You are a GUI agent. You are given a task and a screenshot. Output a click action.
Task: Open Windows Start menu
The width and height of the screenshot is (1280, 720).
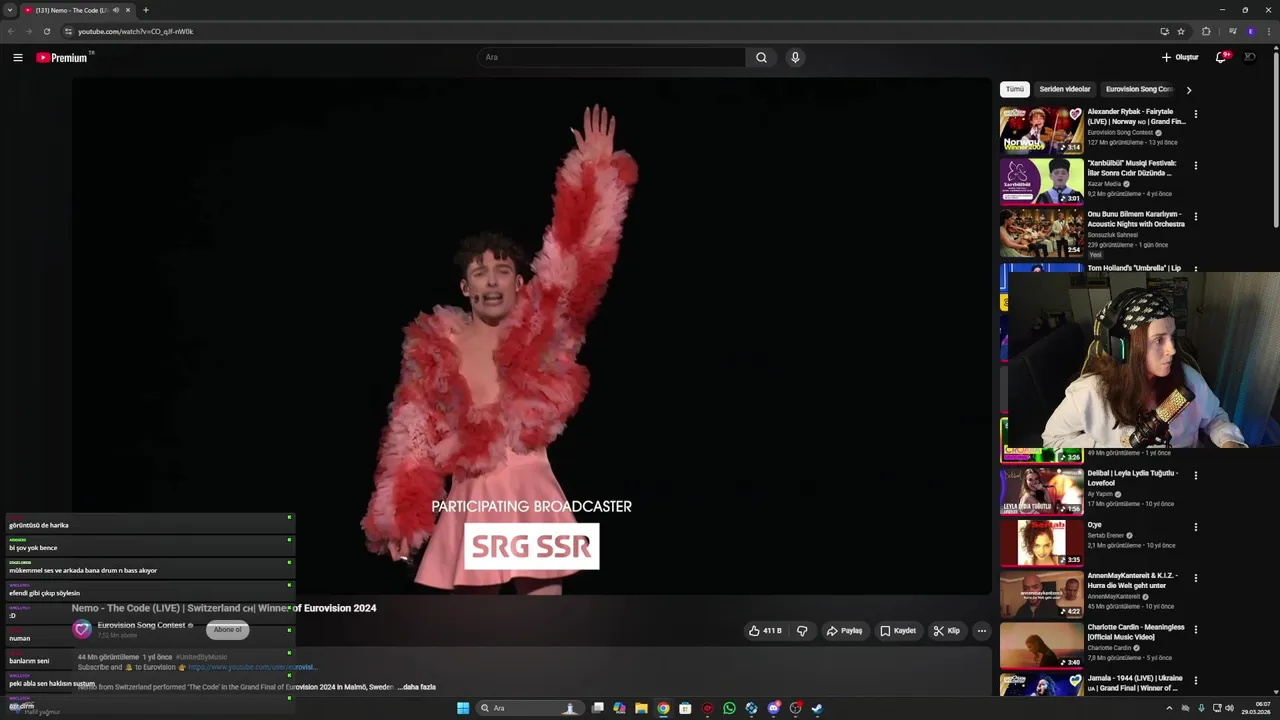[x=463, y=708]
